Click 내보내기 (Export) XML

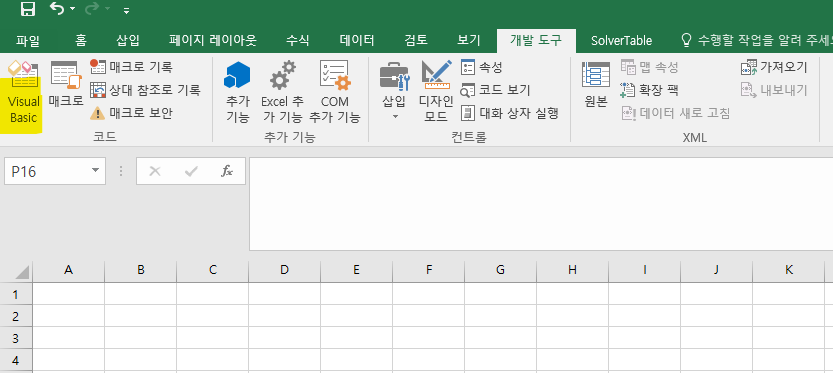click(x=774, y=90)
